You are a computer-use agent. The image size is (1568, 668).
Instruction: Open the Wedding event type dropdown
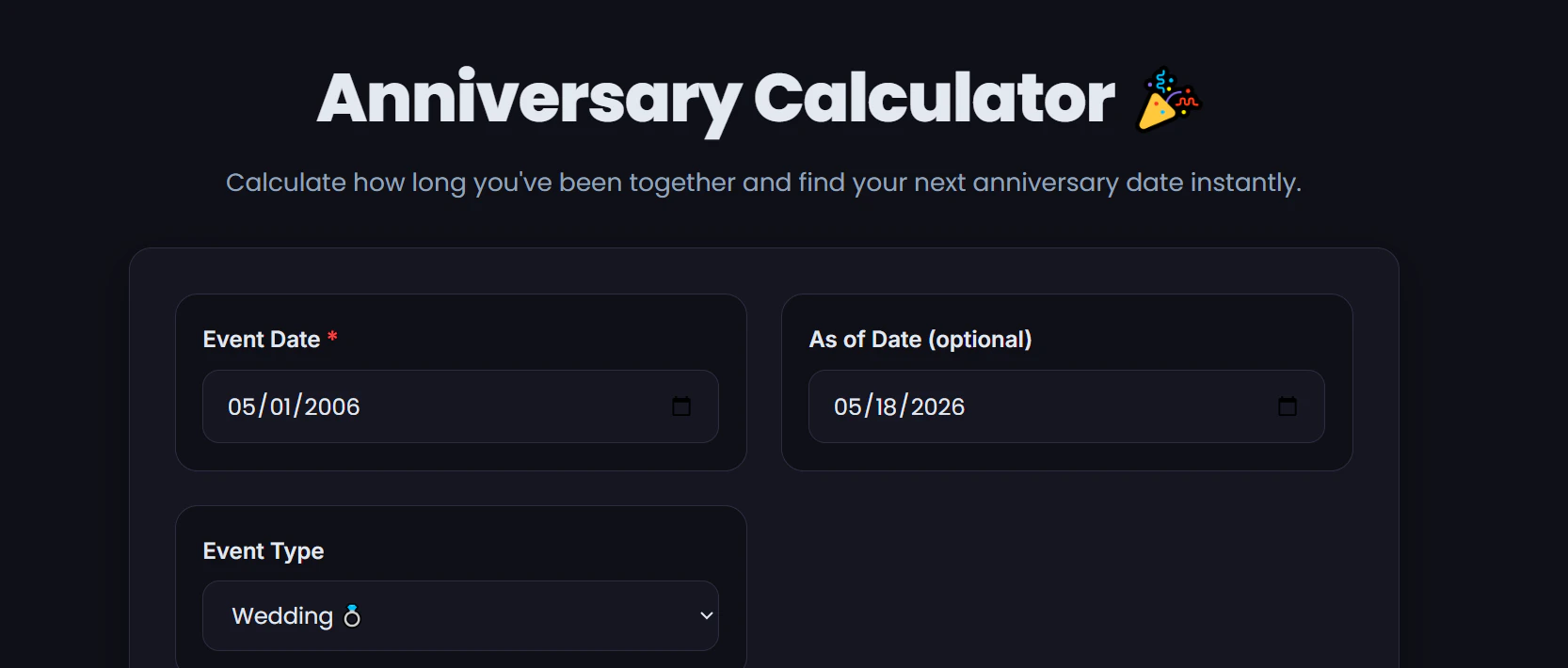[460, 615]
